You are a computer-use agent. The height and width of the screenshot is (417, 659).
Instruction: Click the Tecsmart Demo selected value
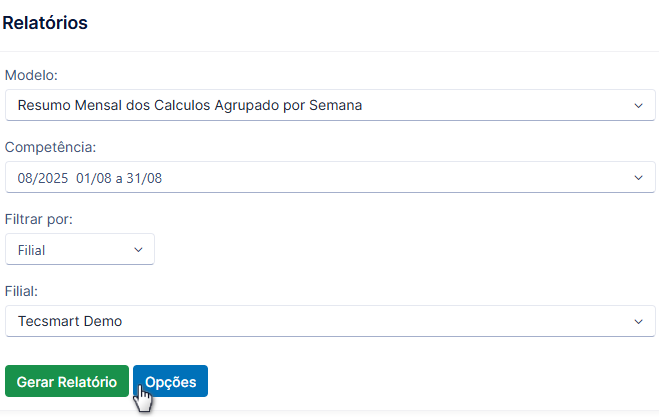click(70, 321)
